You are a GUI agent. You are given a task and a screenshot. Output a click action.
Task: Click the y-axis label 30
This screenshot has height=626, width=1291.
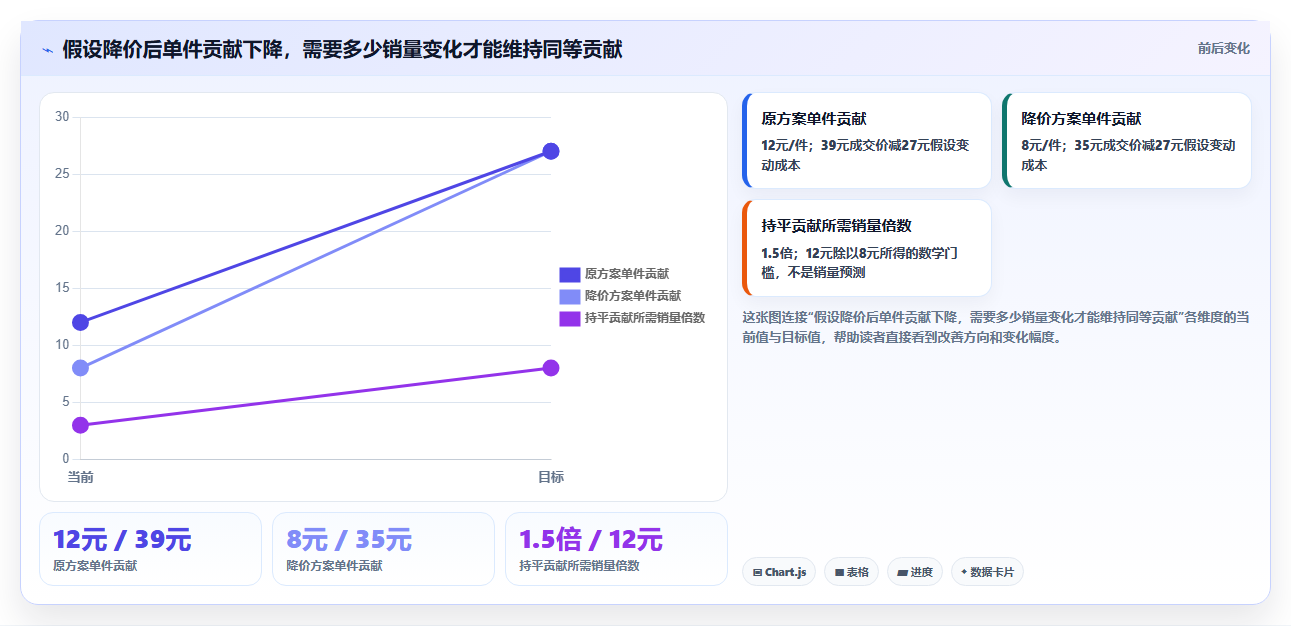[x=62, y=117]
